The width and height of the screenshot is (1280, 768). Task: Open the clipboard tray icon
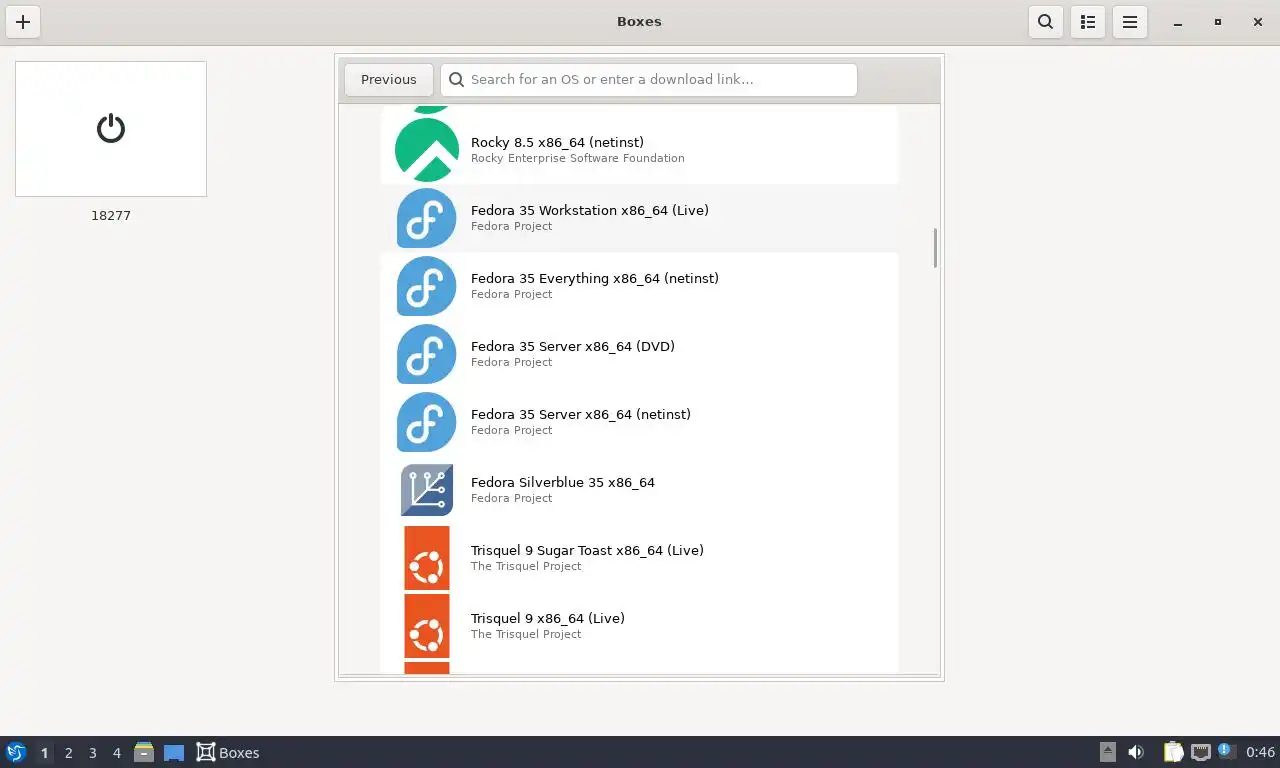(x=1173, y=752)
